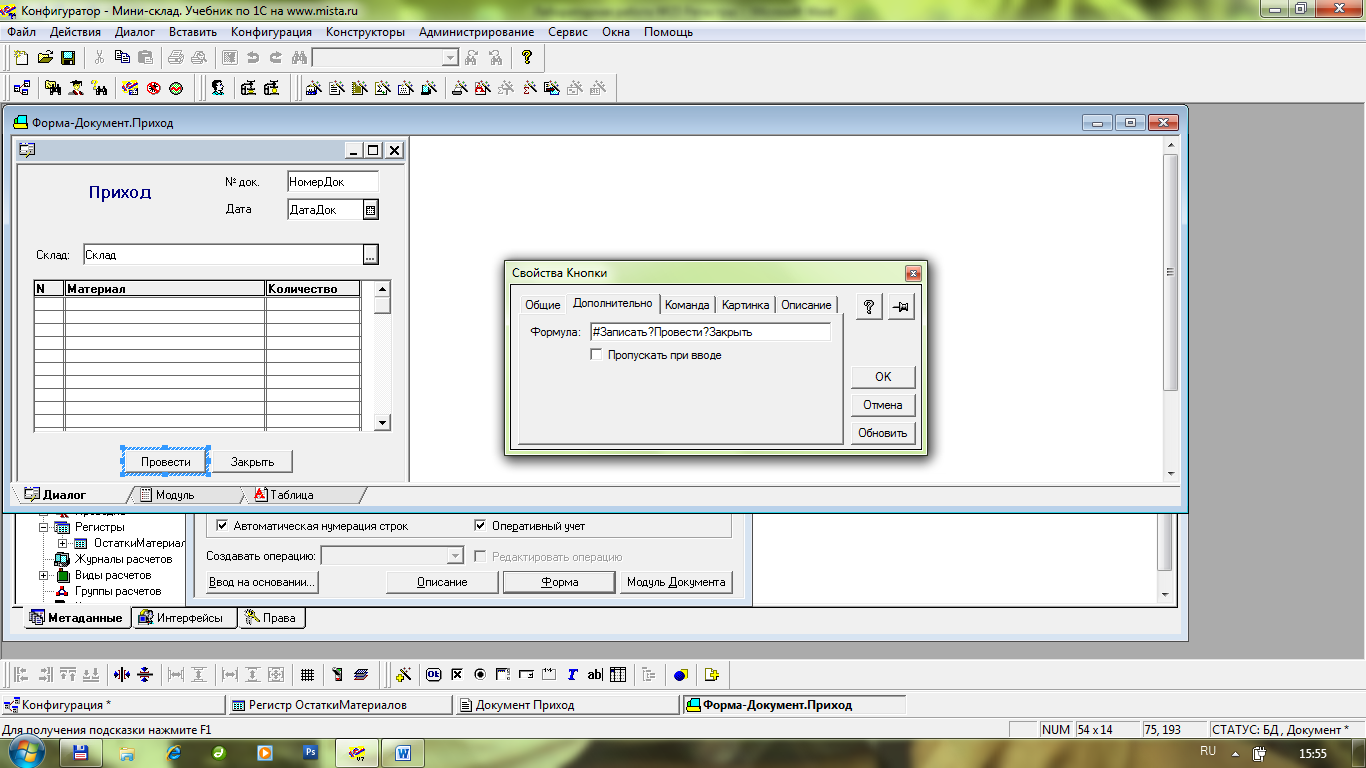Switch to Команда tab in properties dialog

(x=687, y=305)
